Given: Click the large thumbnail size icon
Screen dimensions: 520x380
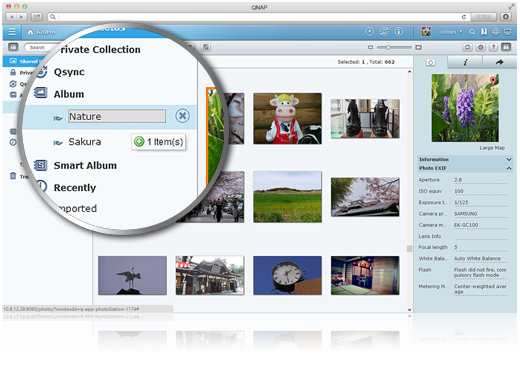Looking at the screenshot, I should click(419, 47).
